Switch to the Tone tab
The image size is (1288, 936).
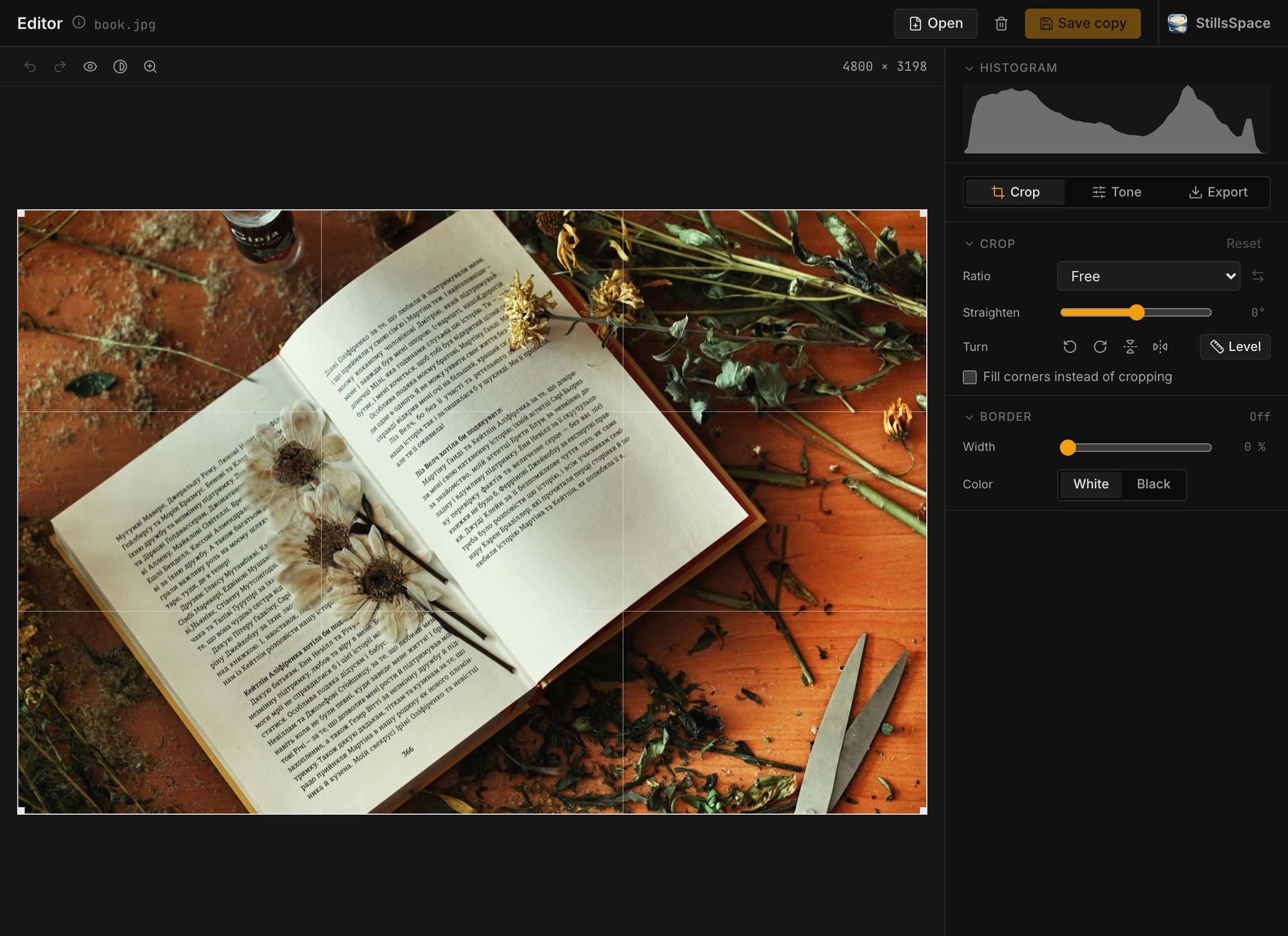click(x=1117, y=192)
